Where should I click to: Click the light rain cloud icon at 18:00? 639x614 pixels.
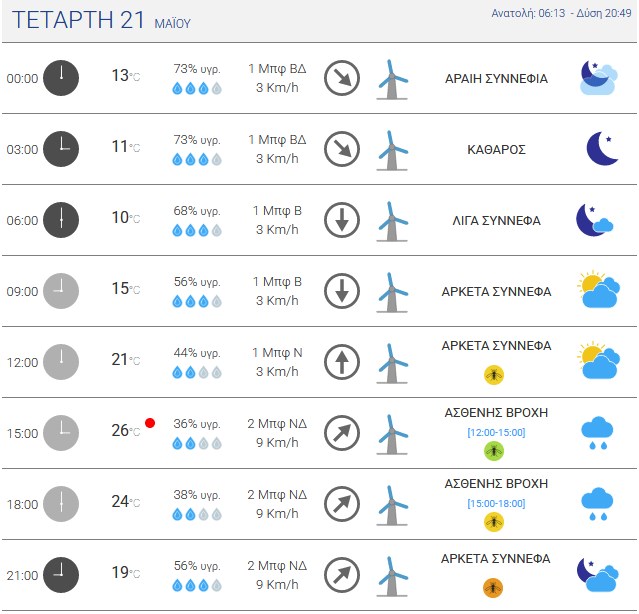[597, 504]
